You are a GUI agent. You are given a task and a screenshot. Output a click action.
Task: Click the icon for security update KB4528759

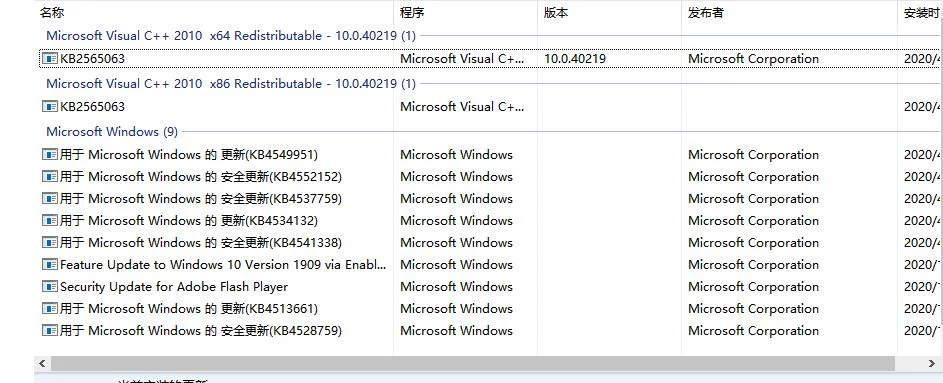click(x=50, y=331)
